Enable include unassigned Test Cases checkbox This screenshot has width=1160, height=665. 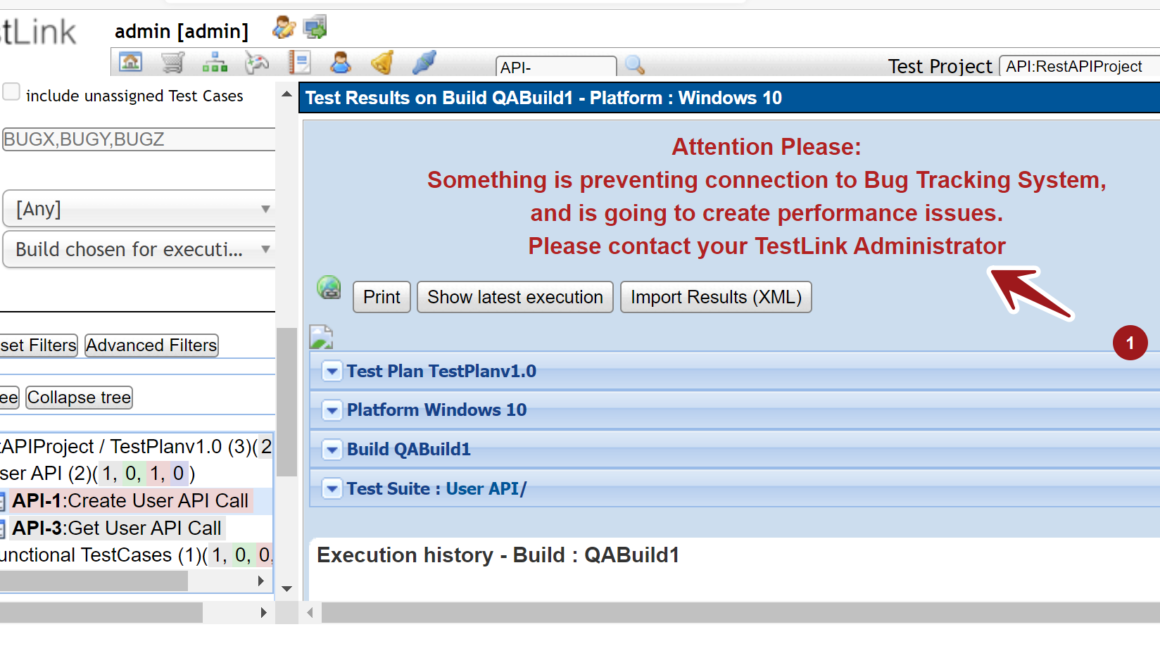coord(11,93)
